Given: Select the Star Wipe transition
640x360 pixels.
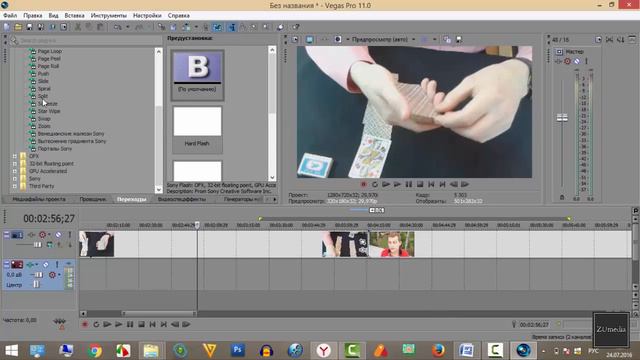Looking at the screenshot, I should tap(49, 111).
